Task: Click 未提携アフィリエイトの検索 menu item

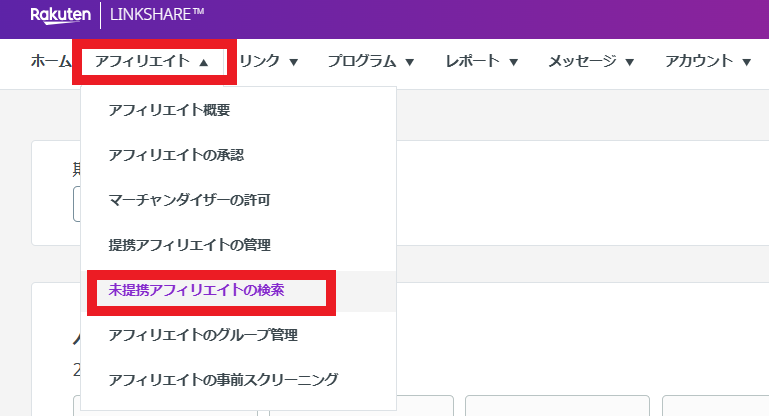Action: (196, 290)
